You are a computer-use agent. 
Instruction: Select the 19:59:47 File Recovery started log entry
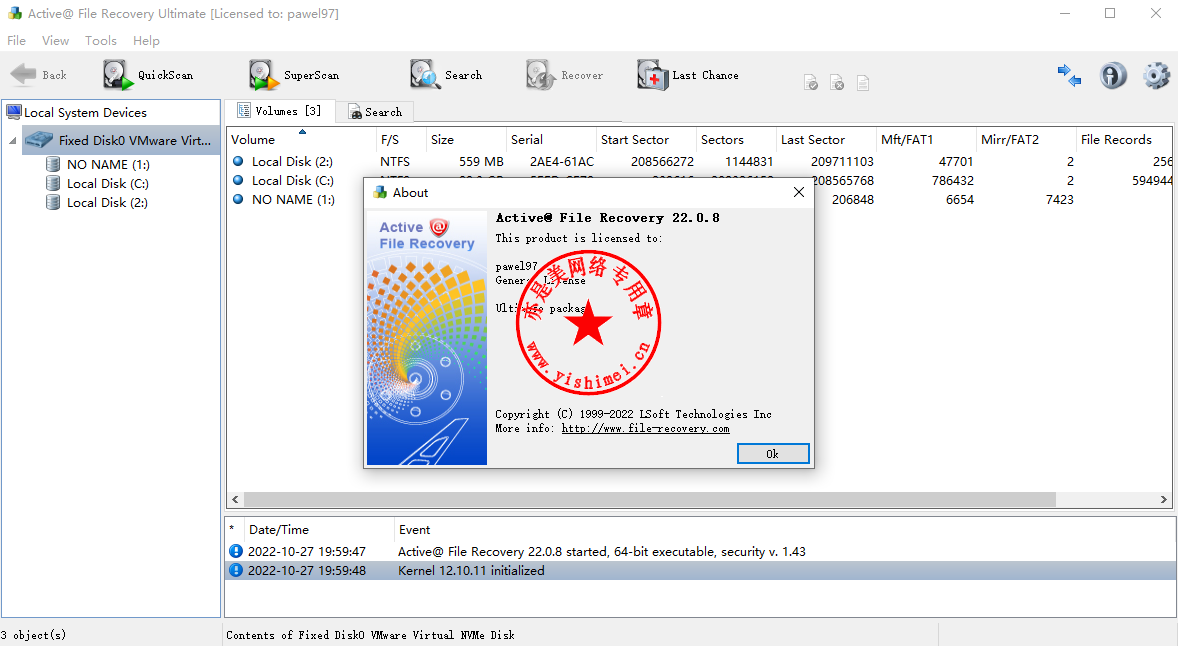point(701,551)
